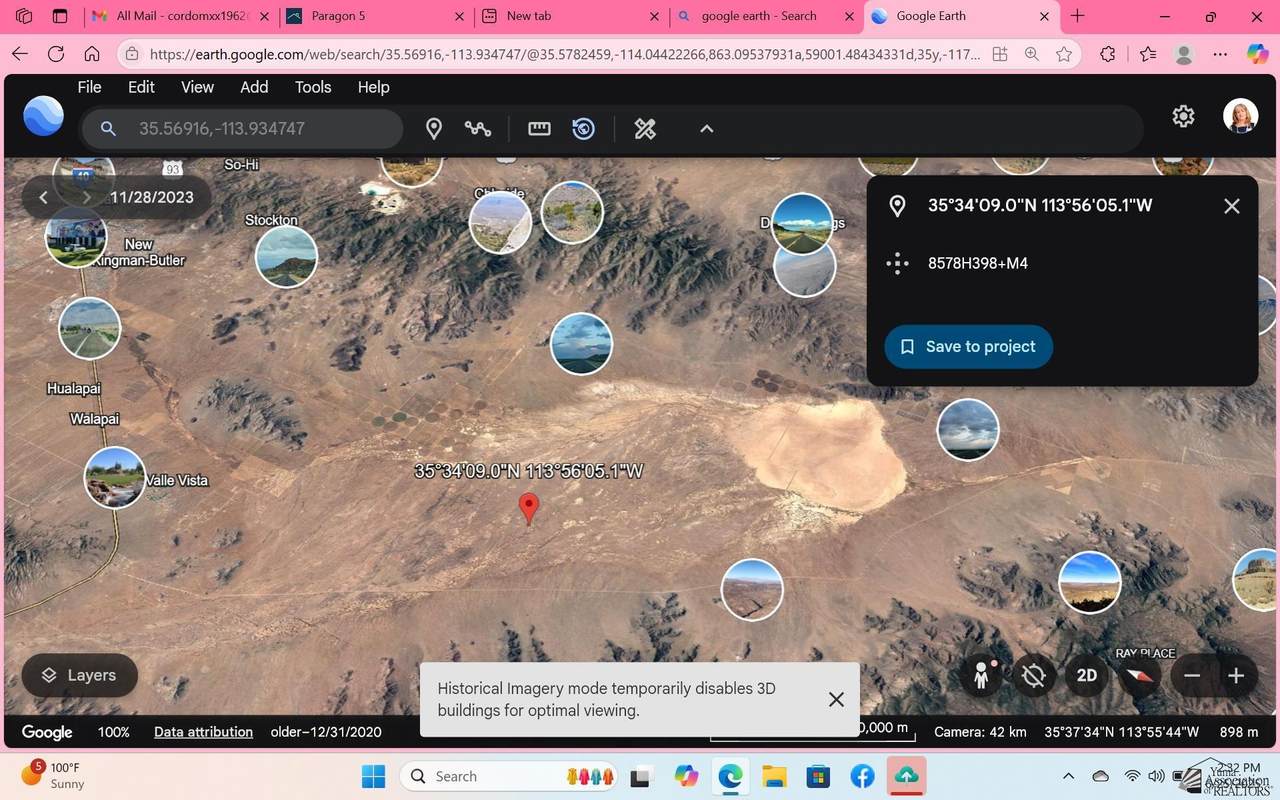Click the compass to reset north

(x=1139, y=675)
